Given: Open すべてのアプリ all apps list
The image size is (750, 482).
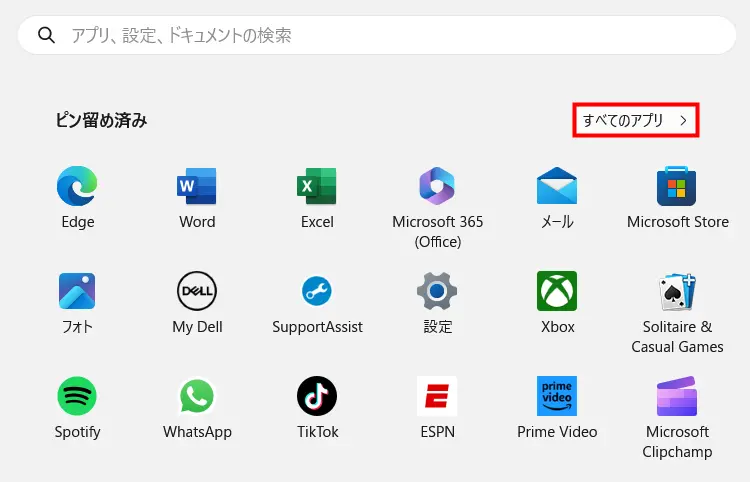Looking at the screenshot, I should coord(636,120).
